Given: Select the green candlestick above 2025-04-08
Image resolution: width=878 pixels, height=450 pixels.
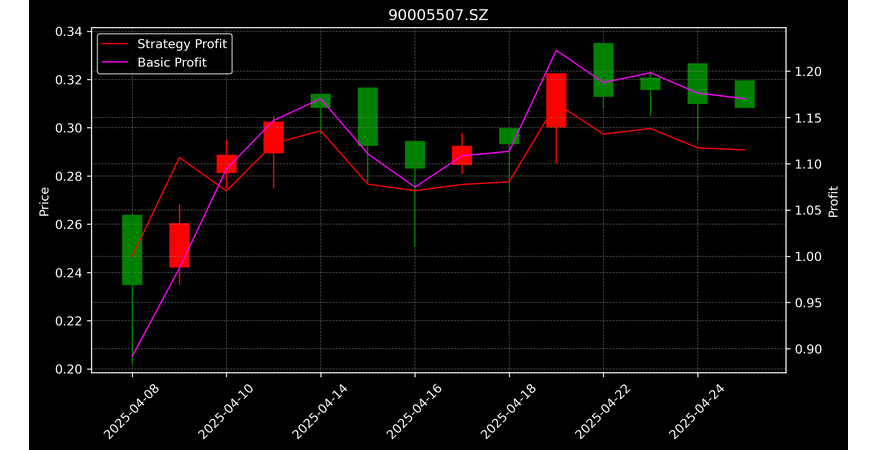Looking at the screenshot, I should click(x=132, y=250).
